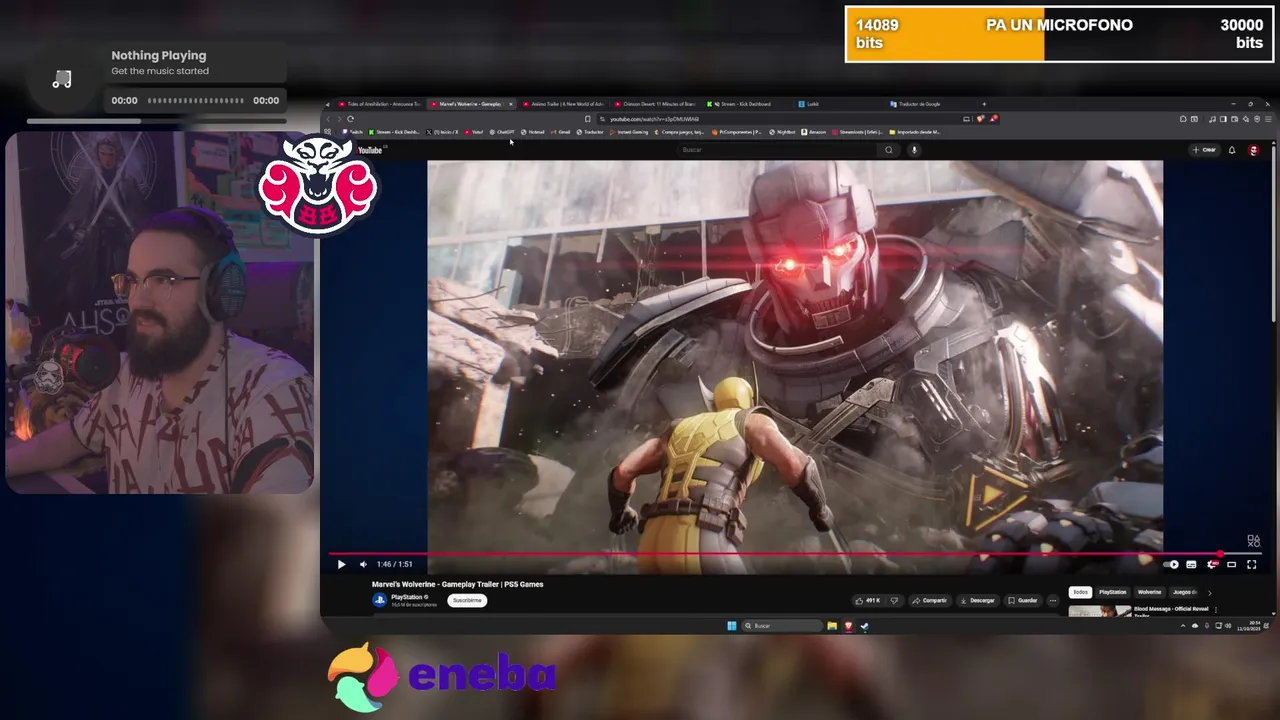Toggle YouTube autoplay switch

(x=1172, y=564)
